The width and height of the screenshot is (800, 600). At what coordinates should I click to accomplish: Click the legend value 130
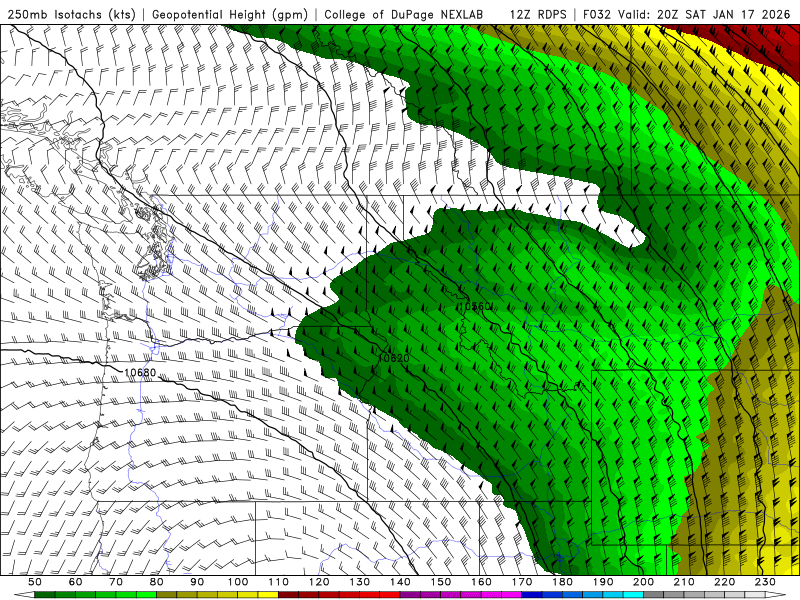coord(360,582)
